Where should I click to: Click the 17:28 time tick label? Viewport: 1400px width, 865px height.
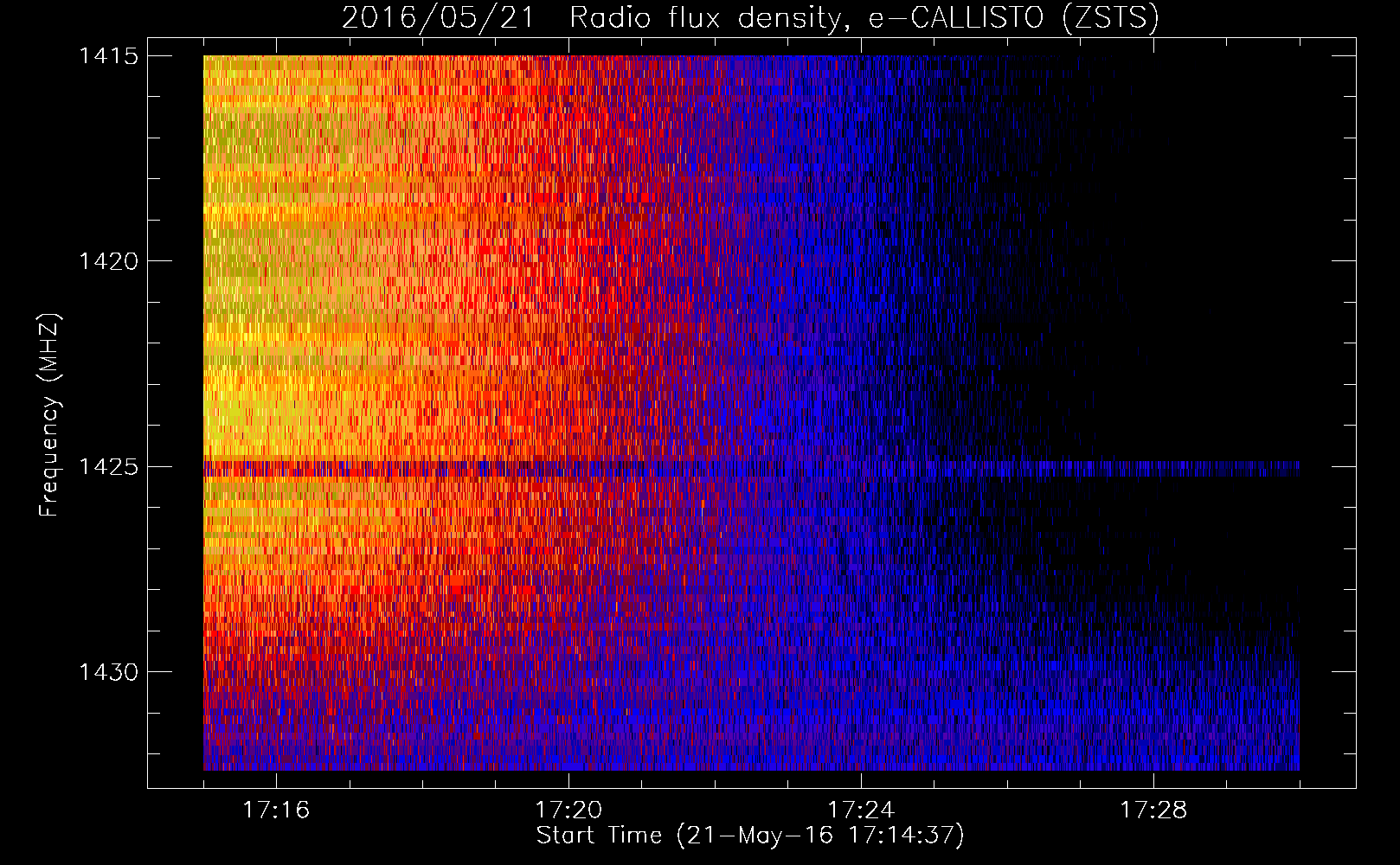tap(1153, 810)
